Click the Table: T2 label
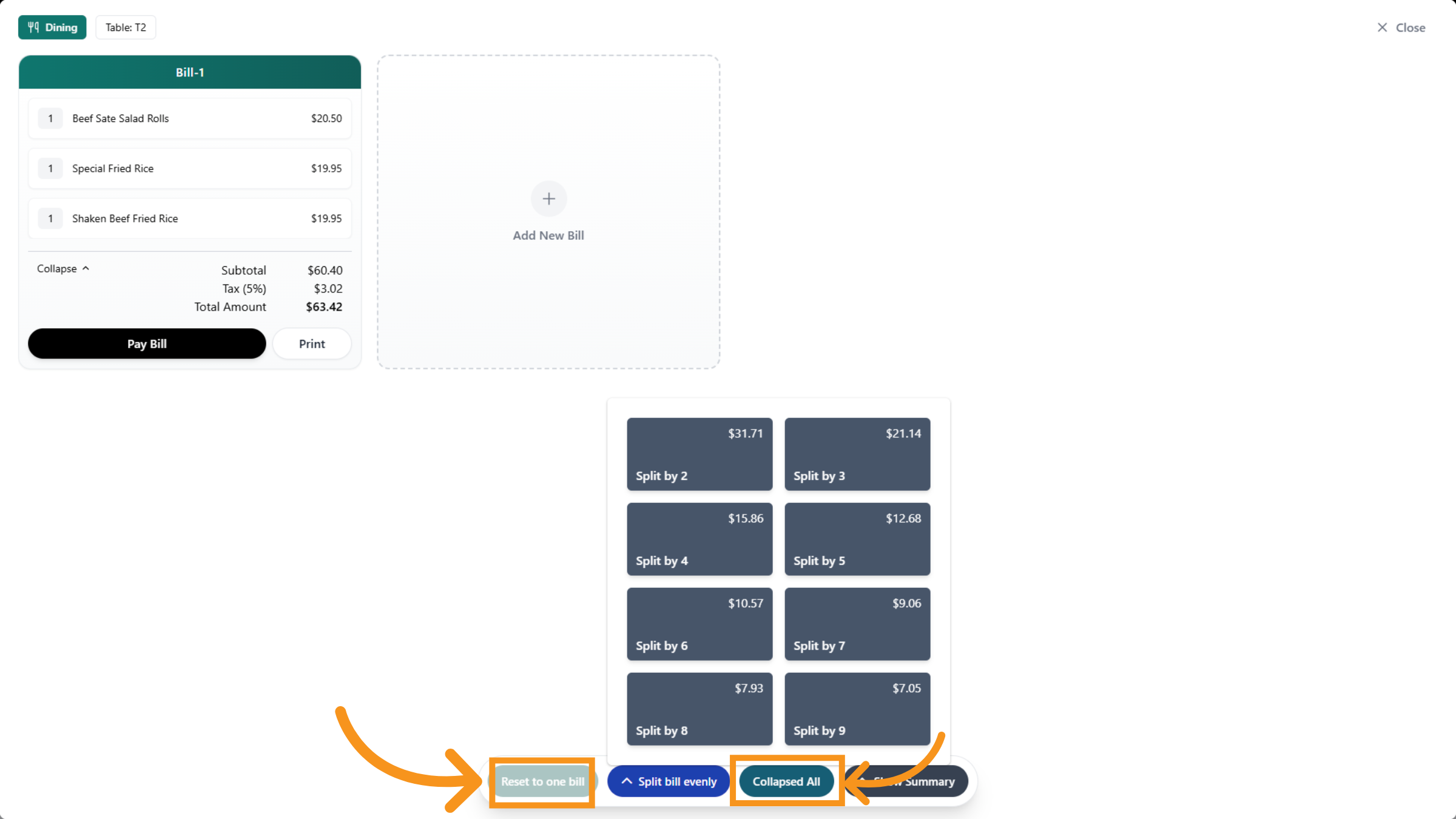Screen dimensions: 1456x819 (x=126, y=27)
